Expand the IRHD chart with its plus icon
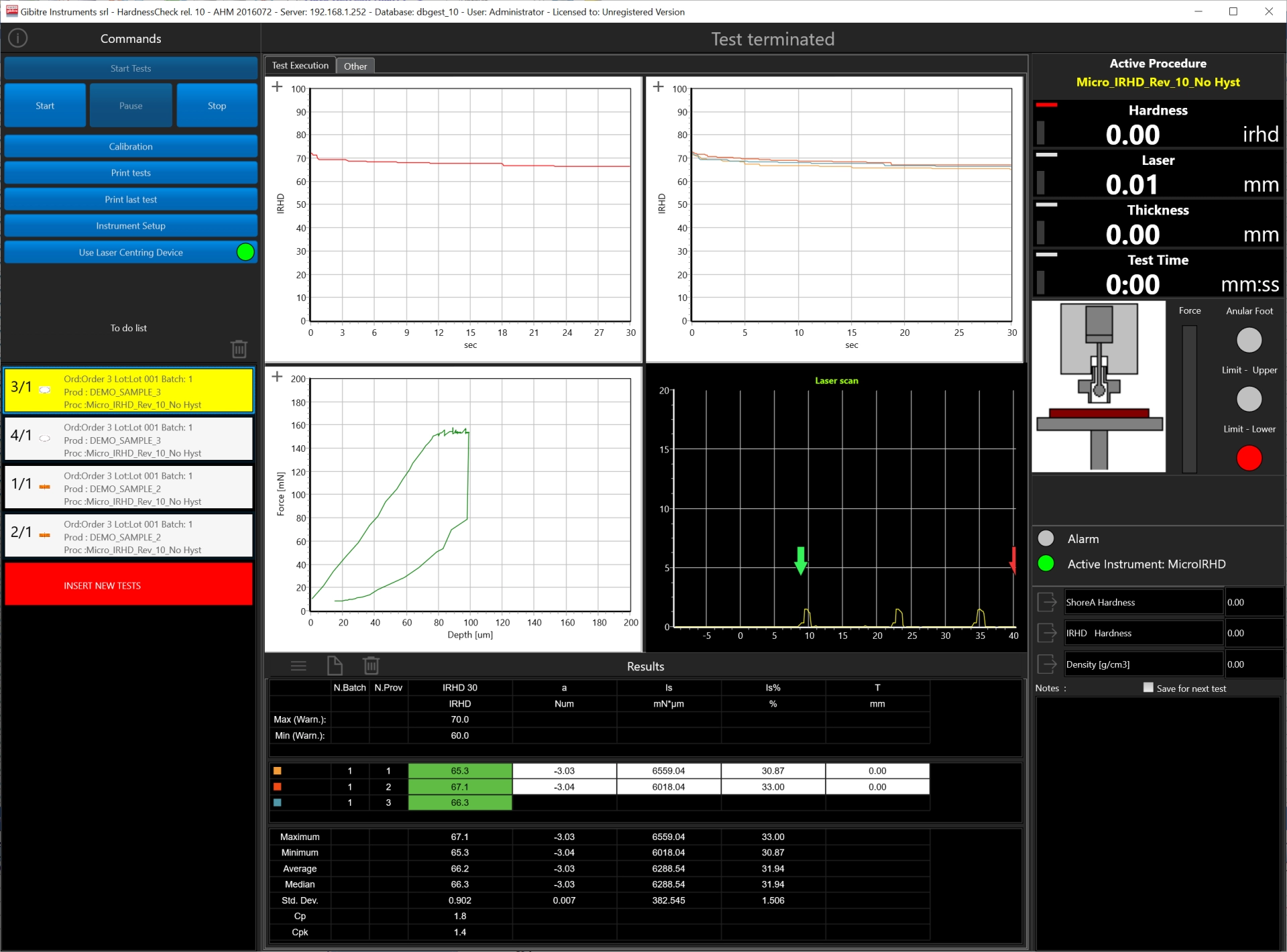Image resolution: width=1287 pixels, height=952 pixels. click(x=277, y=86)
